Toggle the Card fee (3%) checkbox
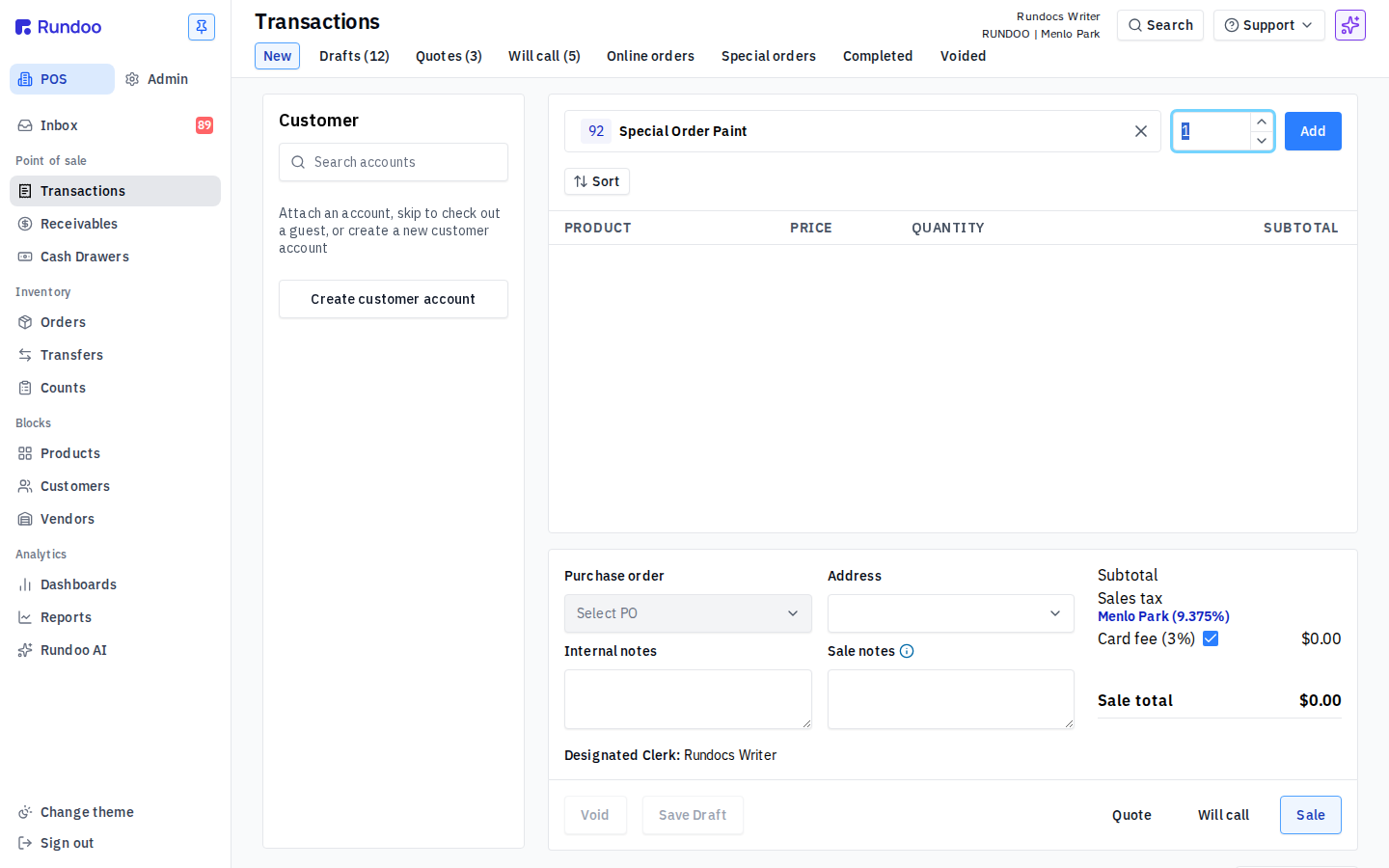This screenshot has height=868, width=1389. tap(1211, 638)
